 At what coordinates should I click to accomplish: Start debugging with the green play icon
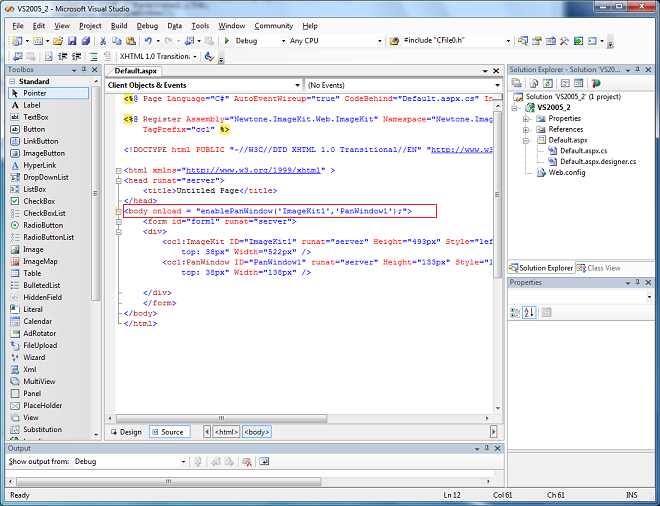[226, 41]
